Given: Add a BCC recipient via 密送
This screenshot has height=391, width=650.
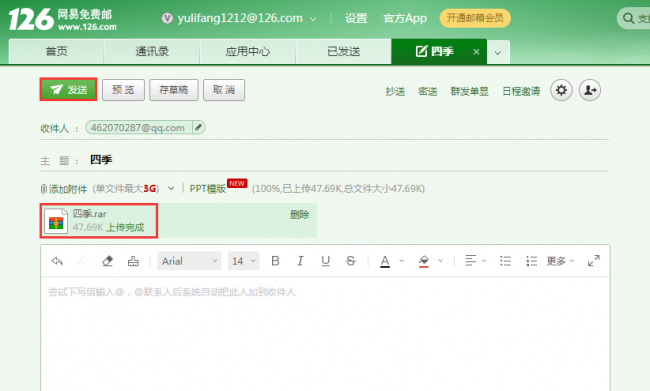Looking at the screenshot, I should point(428,91).
